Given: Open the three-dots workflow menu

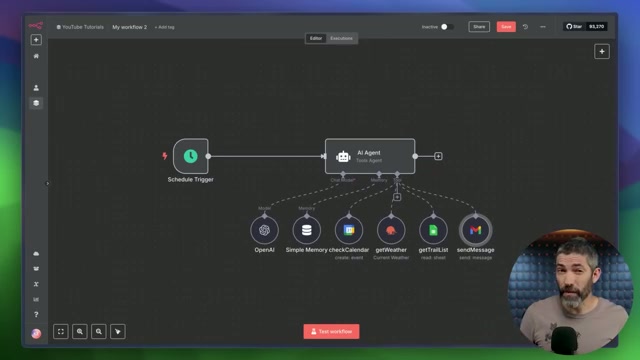Looking at the screenshot, I should coord(543,27).
